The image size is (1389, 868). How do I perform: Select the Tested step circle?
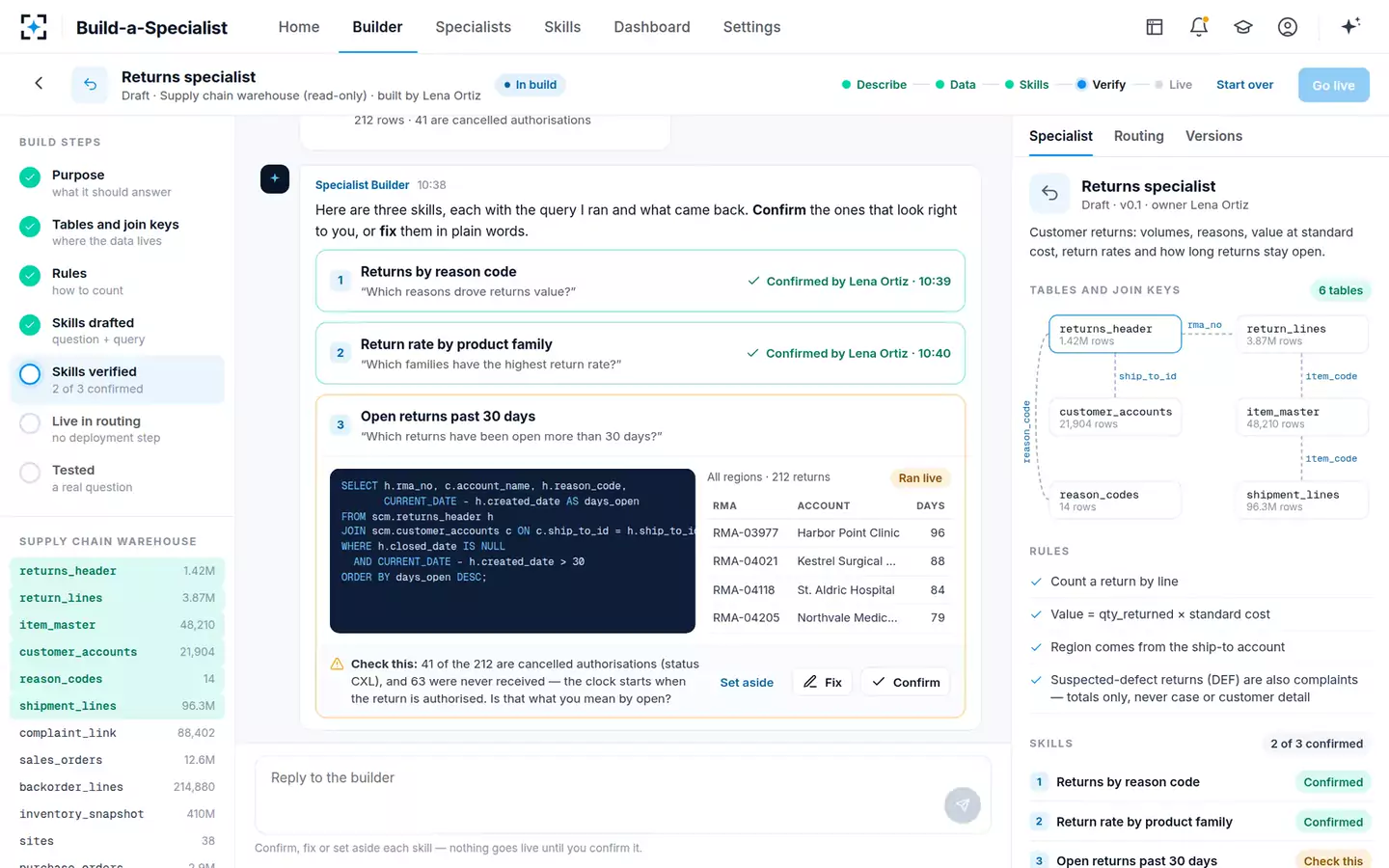pyautogui.click(x=30, y=473)
